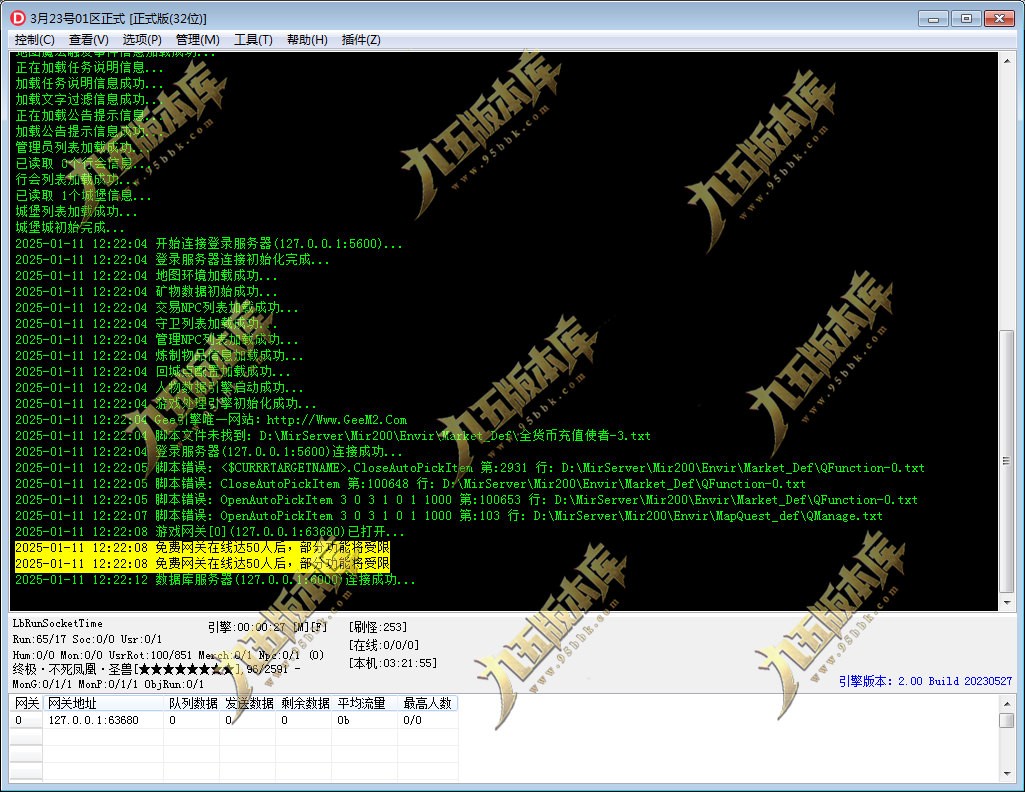Click the [刷怪:253] status text
This screenshot has height=792, width=1025.
click(x=378, y=627)
